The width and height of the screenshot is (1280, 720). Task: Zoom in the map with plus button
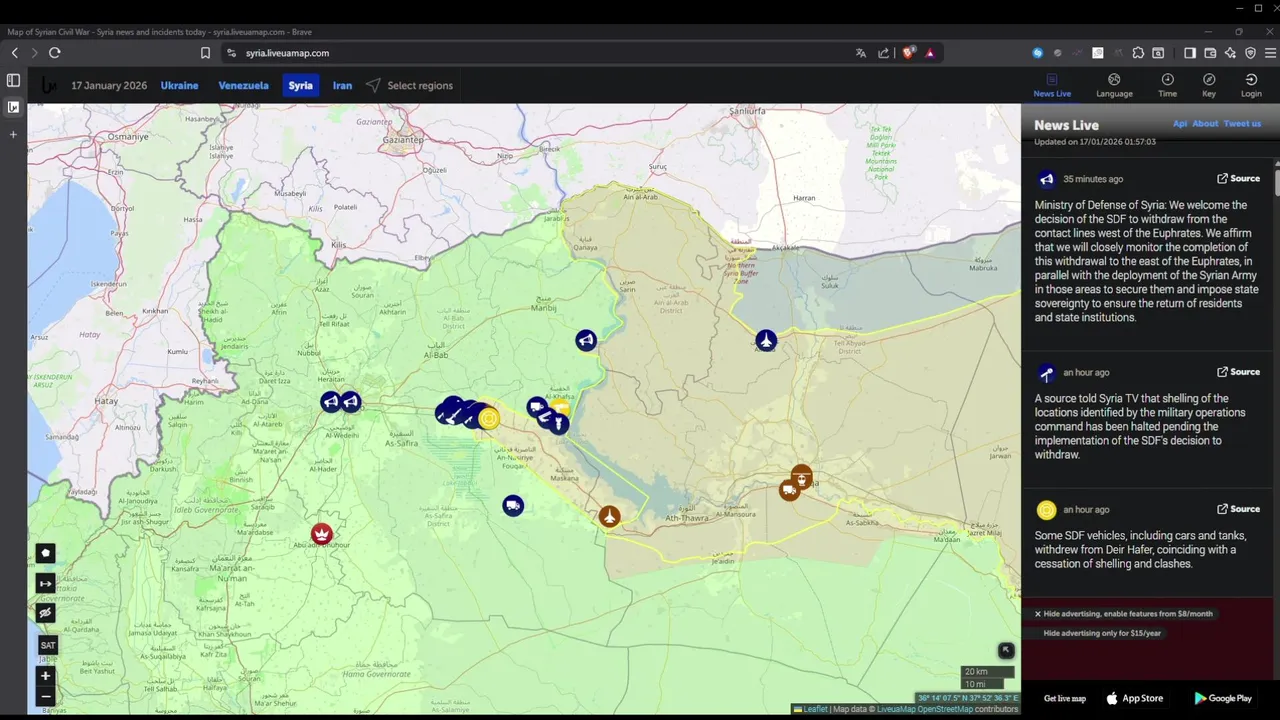(x=45, y=676)
